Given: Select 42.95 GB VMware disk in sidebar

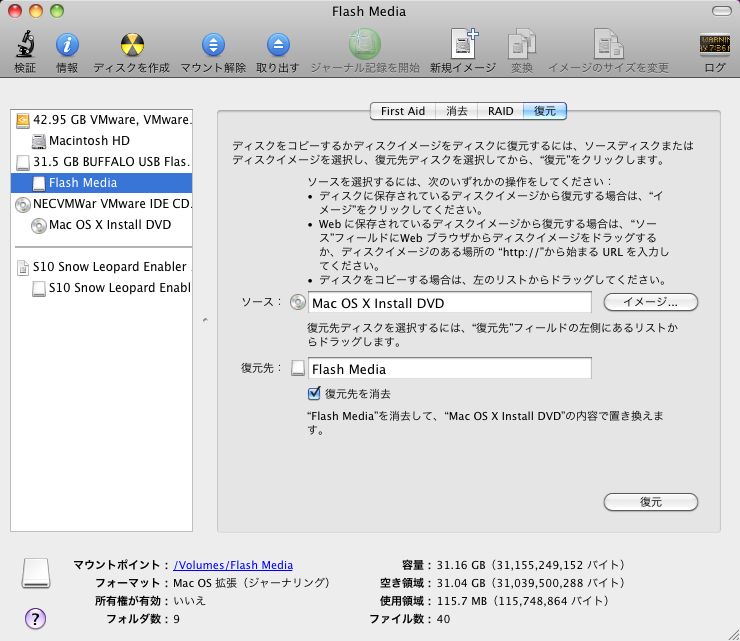Looking at the screenshot, I should [x=101, y=120].
